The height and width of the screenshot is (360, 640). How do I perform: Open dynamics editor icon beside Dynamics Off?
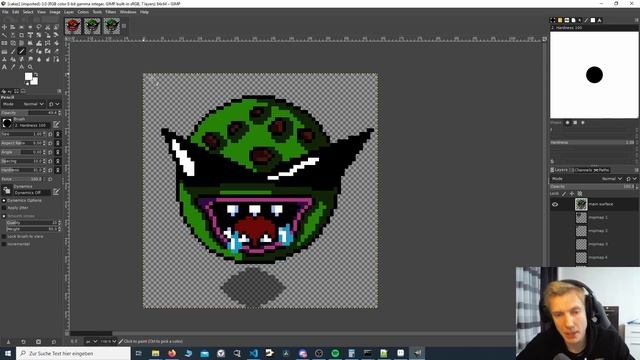56,191
